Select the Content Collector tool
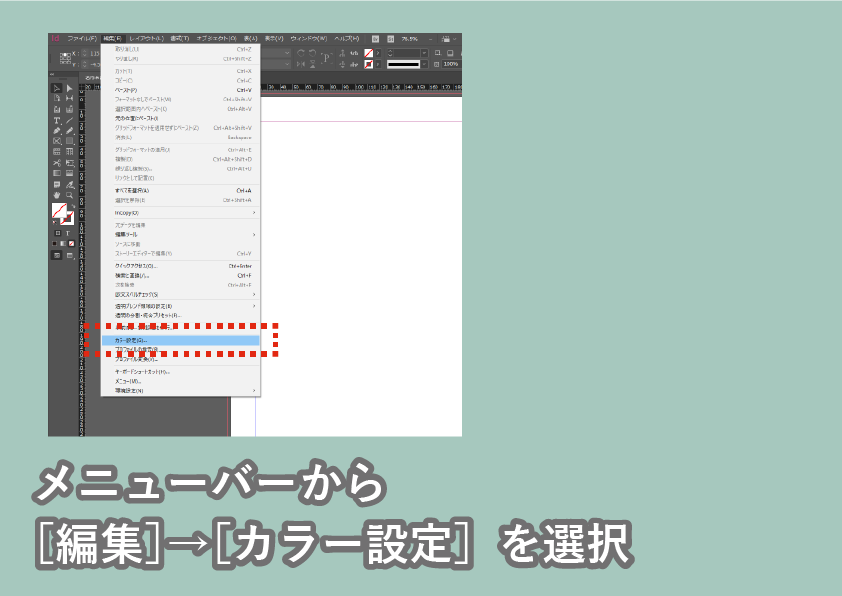This screenshot has height=596, width=842. pos(57,110)
